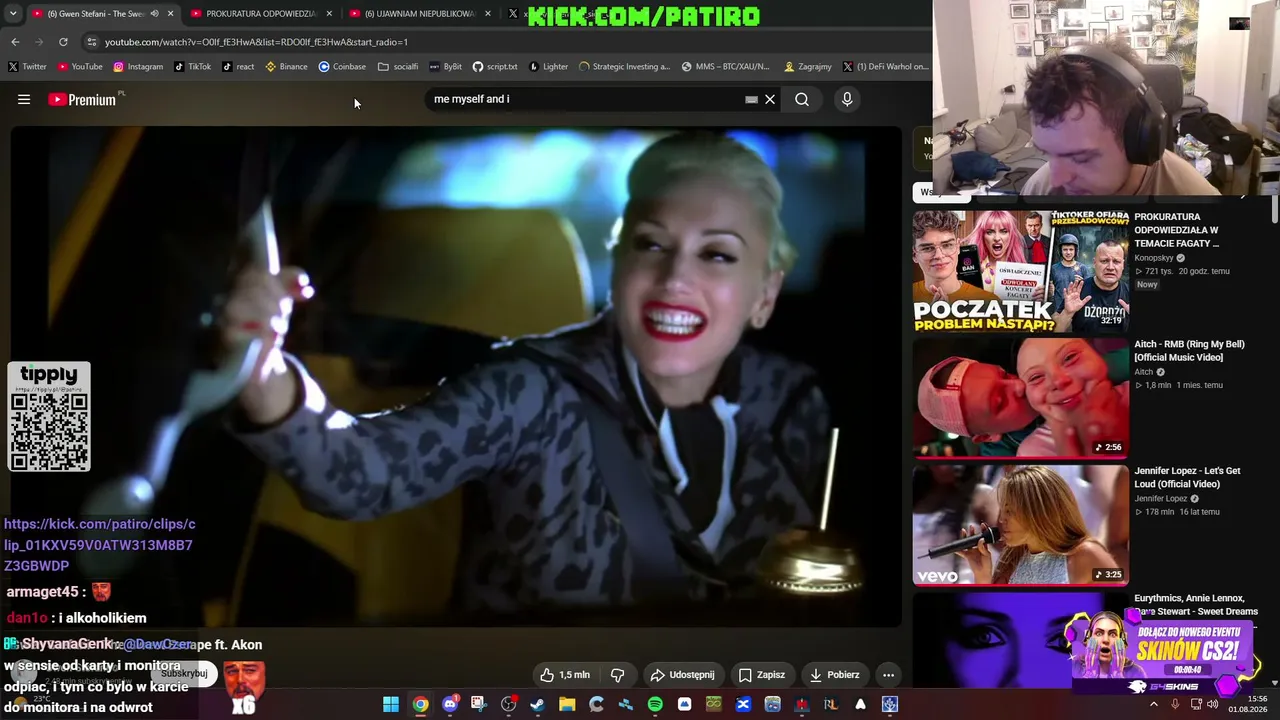Open the ByBit bookmark
This screenshot has height=720, width=1280.
pyautogui.click(x=446, y=67)
